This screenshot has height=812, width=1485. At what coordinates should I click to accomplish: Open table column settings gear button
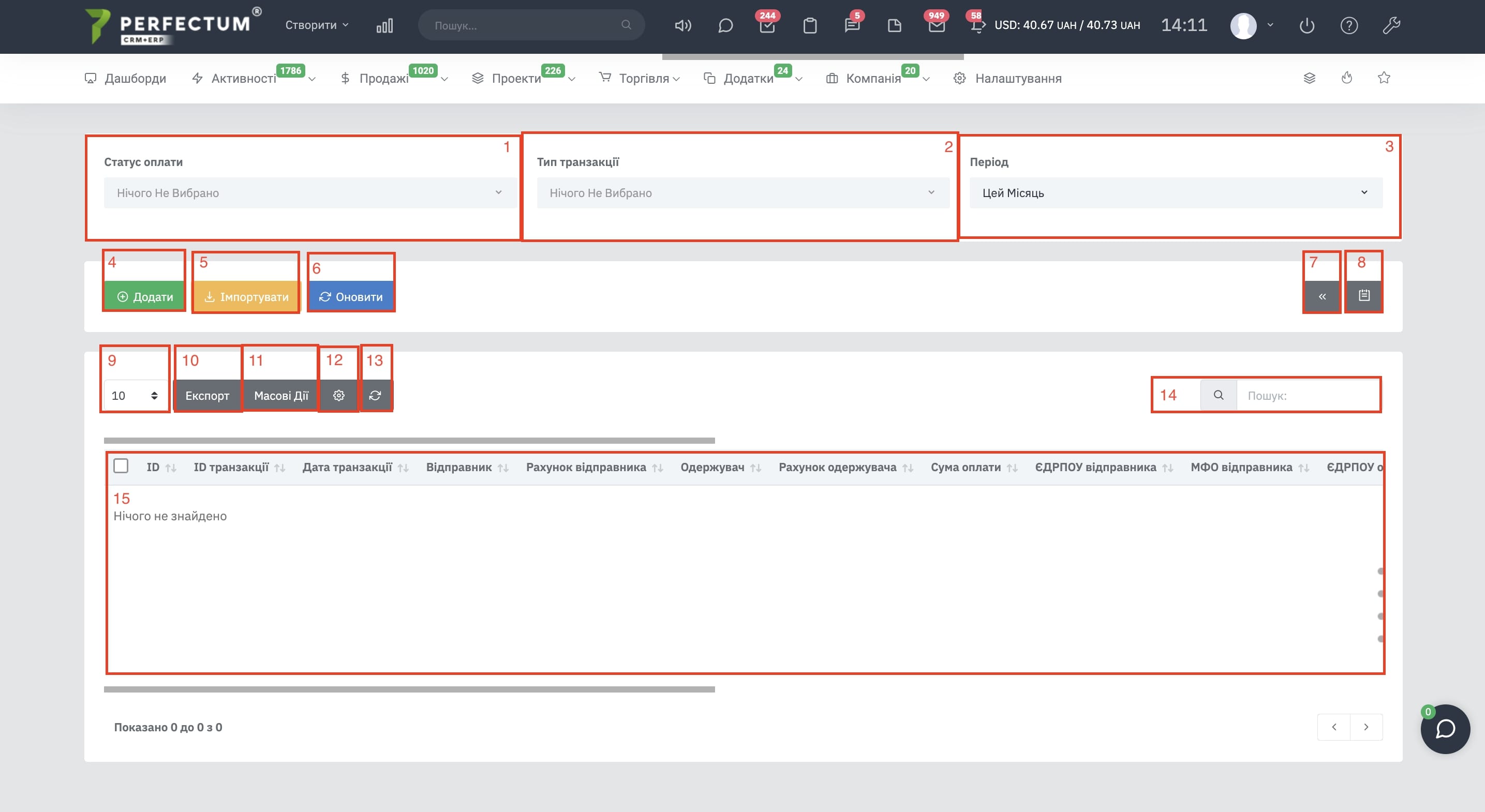pyautogui.click(x=338, y=395)
